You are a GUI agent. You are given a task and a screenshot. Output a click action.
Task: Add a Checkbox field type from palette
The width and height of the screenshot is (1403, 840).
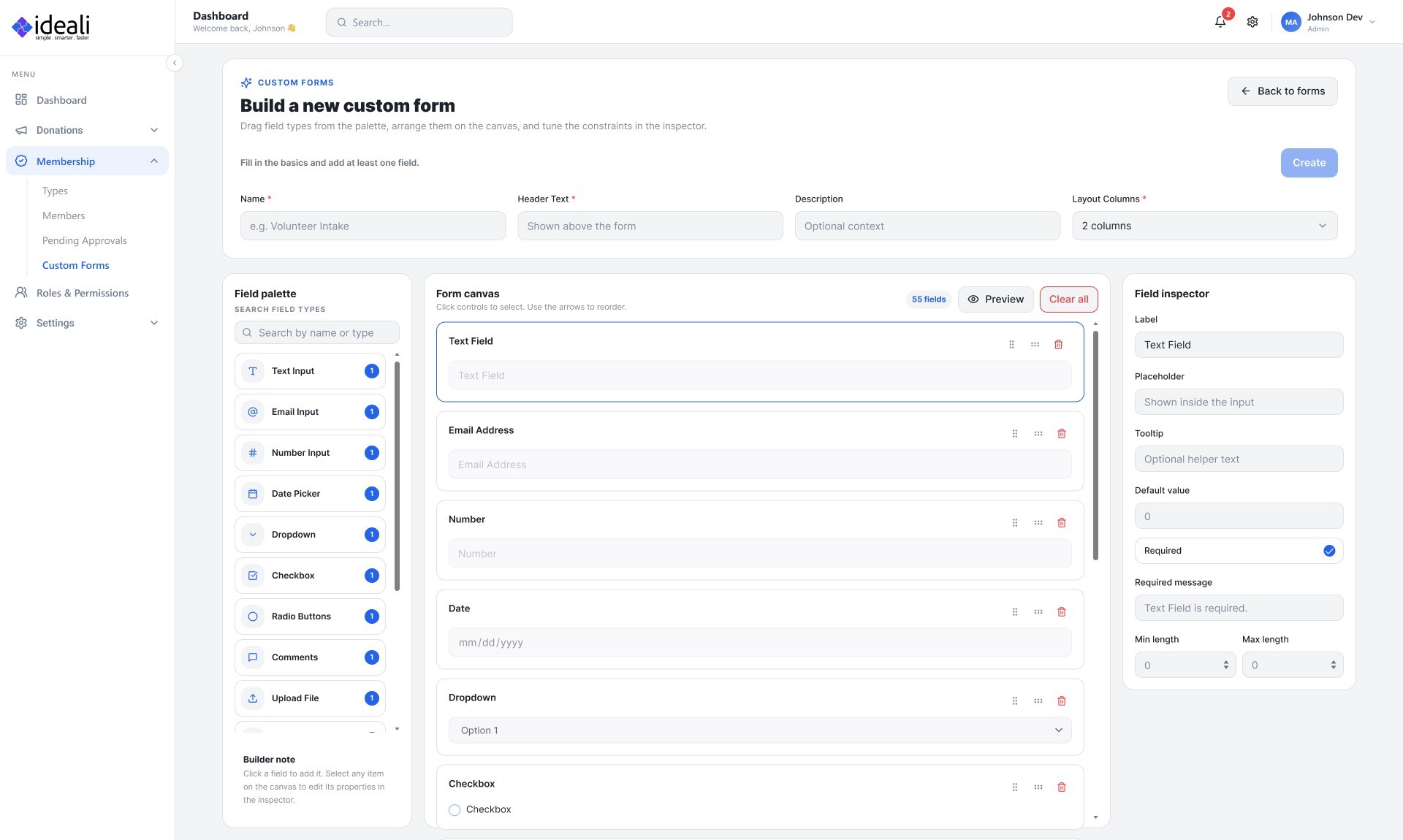pos(310,576)
